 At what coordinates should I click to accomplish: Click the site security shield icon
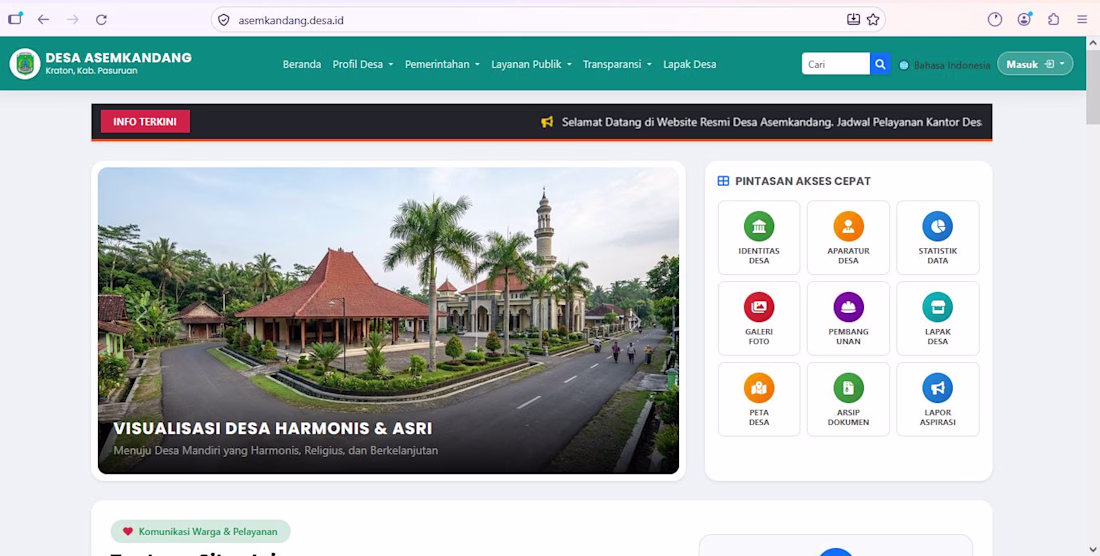224,20
